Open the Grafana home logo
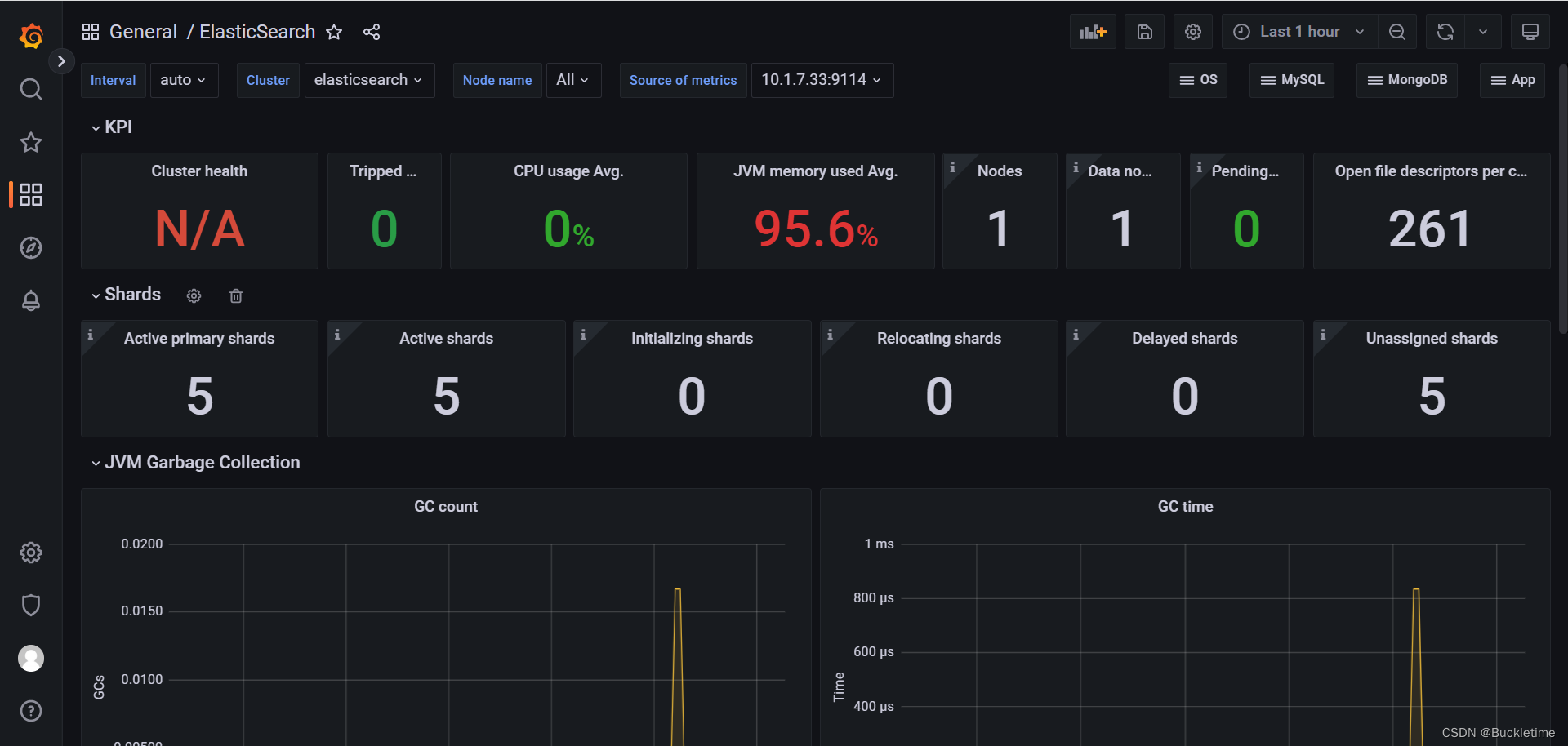Screen dimensions: 1568x746 click(31, 36)
